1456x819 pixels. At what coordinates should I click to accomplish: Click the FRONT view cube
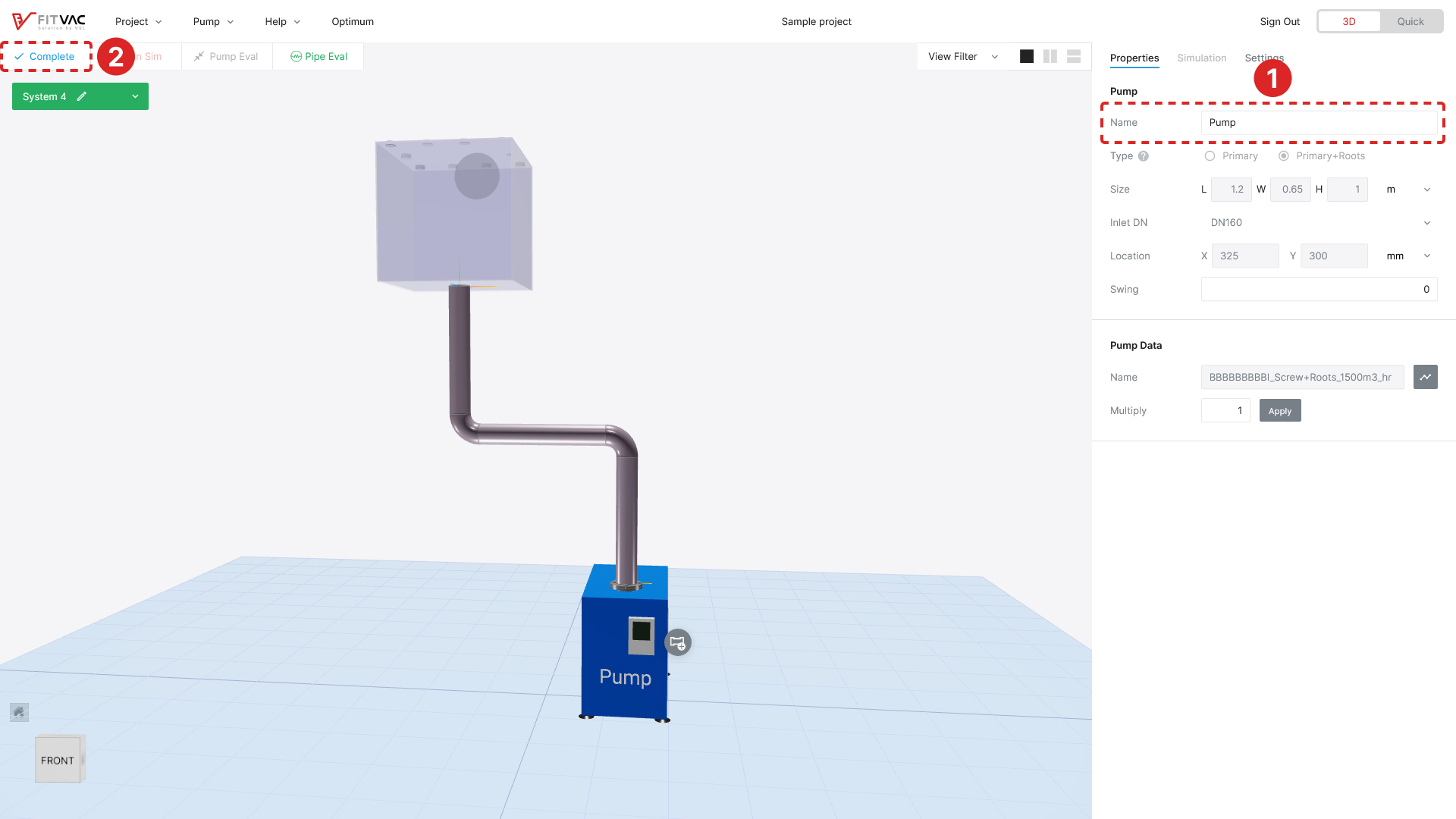click(x=58, y=759)
